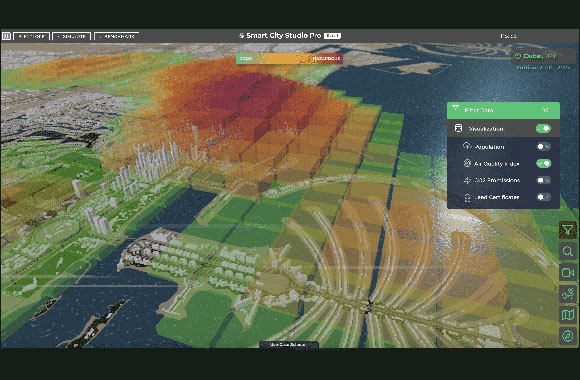
Task: Click the panel layout icon at top-left
Action: [x=6, y=36]
